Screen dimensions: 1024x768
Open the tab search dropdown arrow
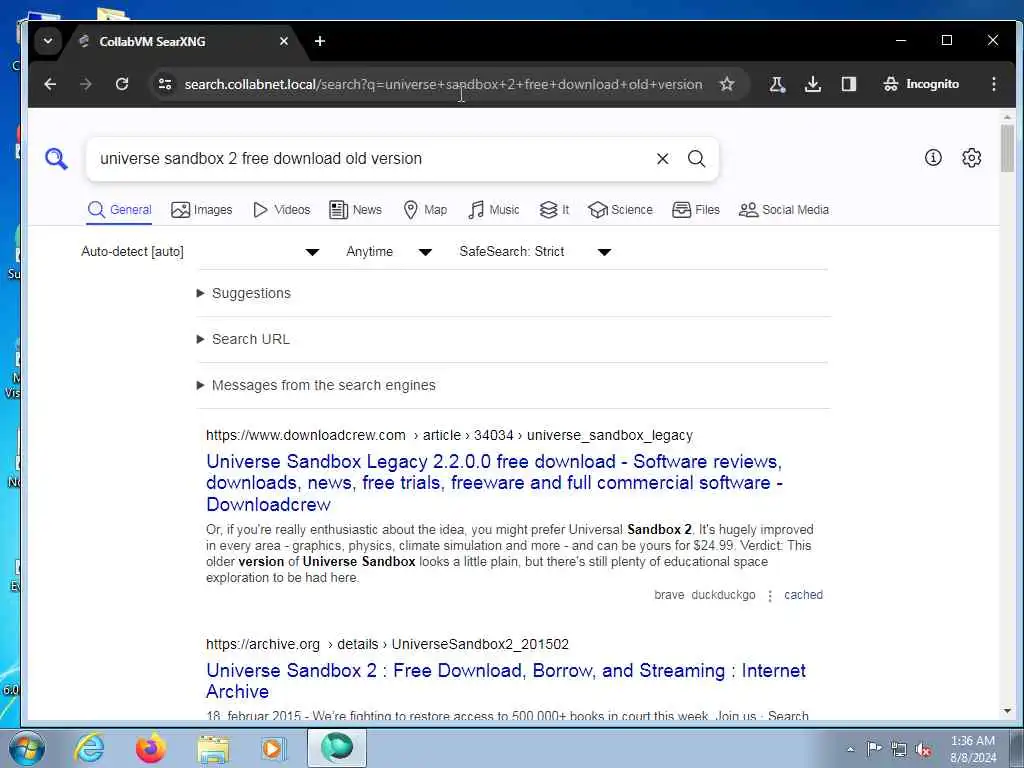(48, 41)
